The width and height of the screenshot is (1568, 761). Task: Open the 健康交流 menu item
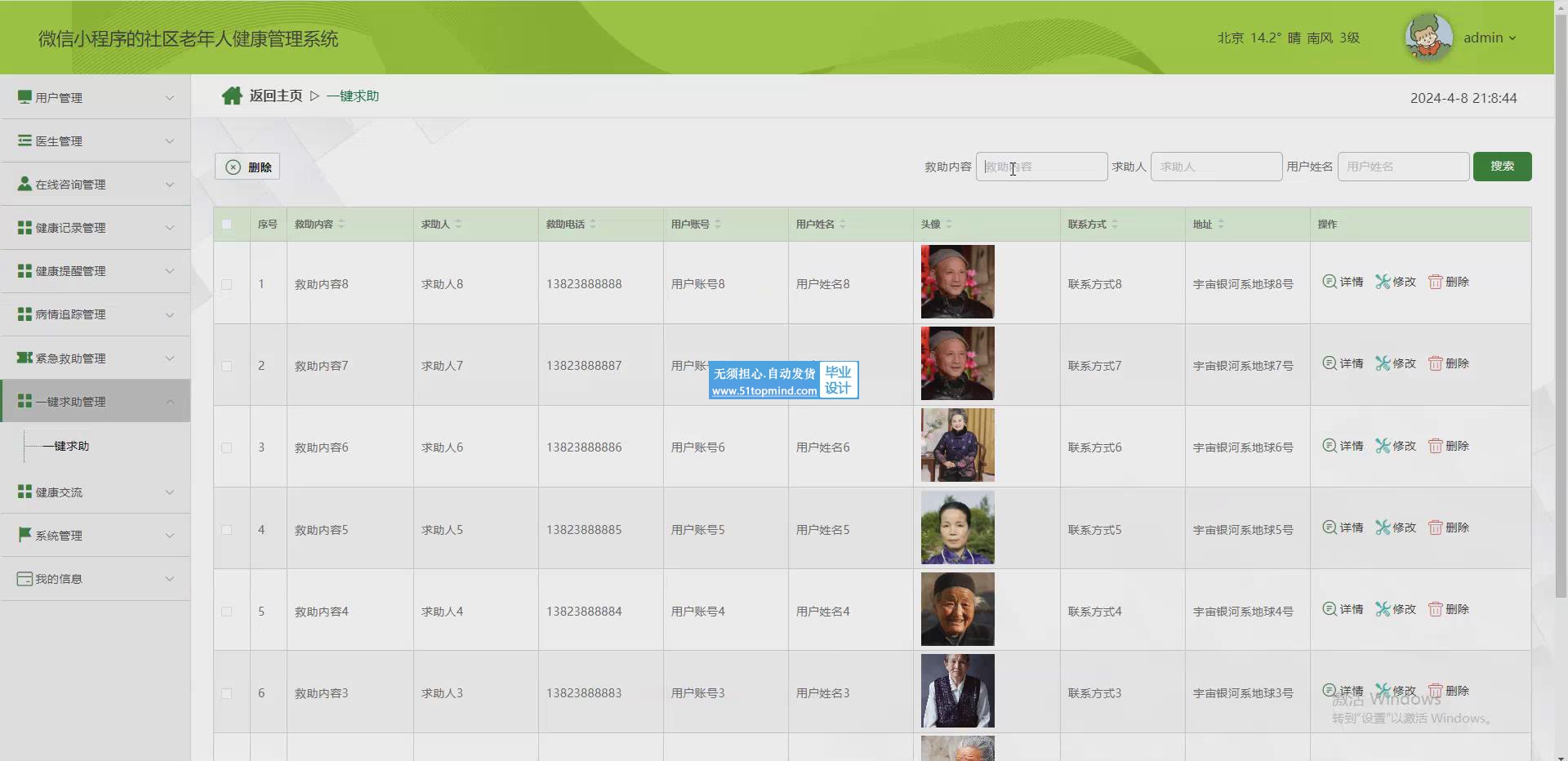96,492
